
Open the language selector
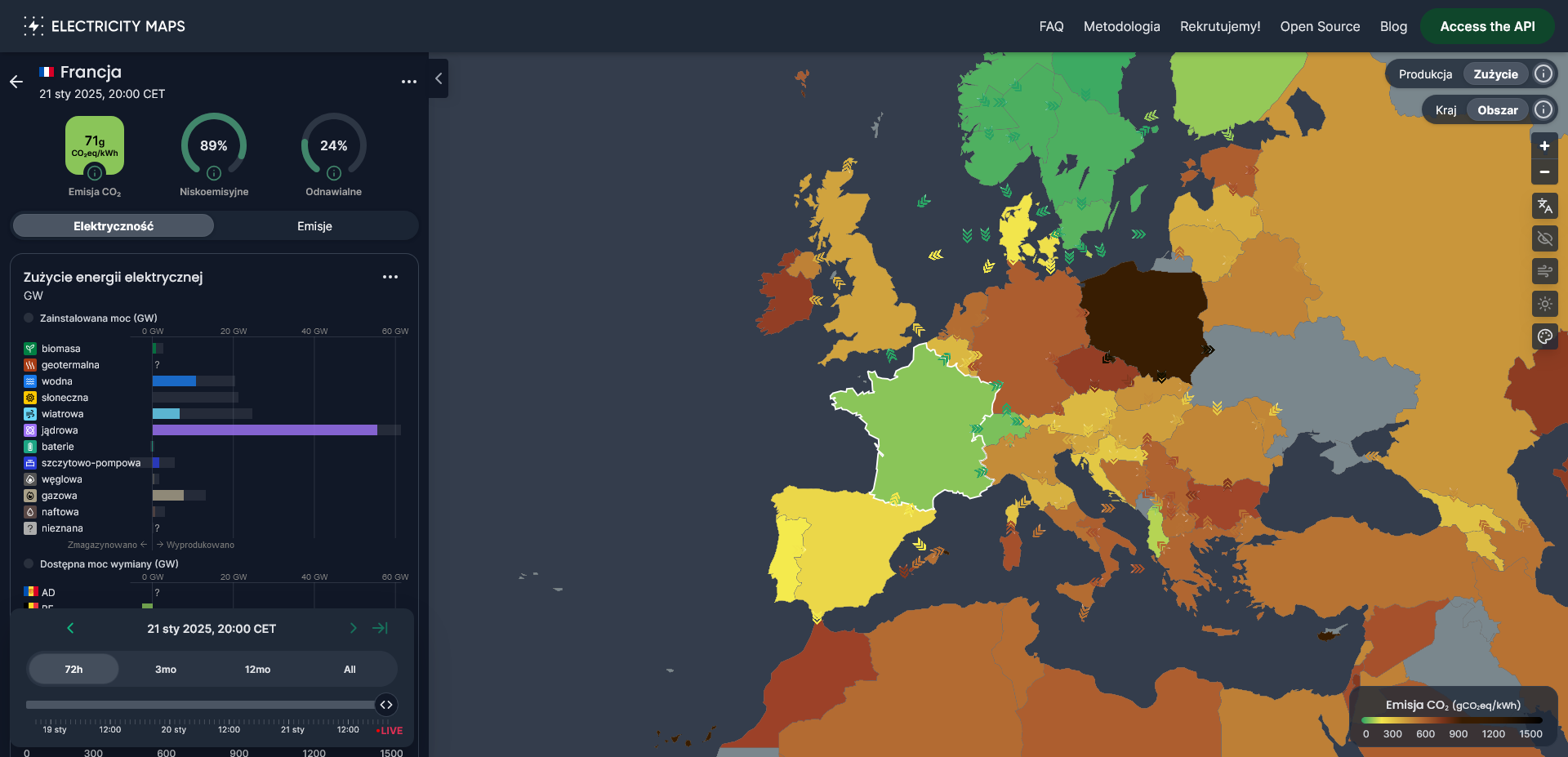coord(1544,206)
